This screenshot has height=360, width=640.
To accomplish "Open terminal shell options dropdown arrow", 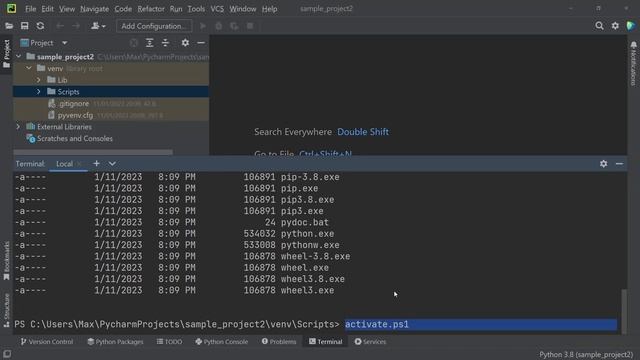I will (112, 164).
